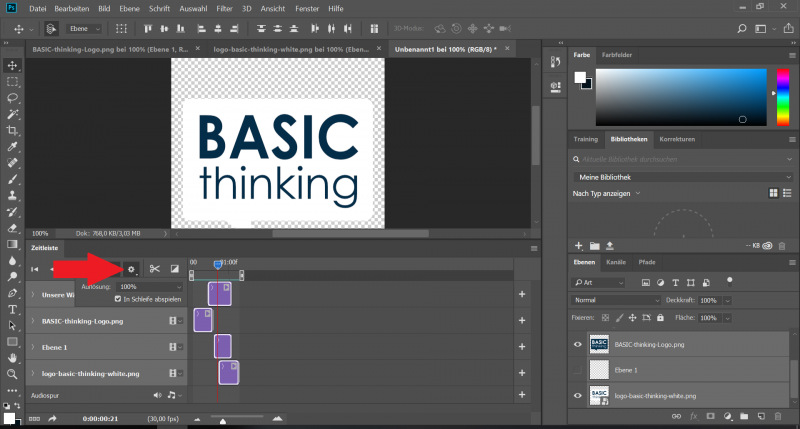This screenshot has width=800, height=429.
Task: Switch to BASIC-thinking-Logo.png document tab
Action: pos(110,49)
